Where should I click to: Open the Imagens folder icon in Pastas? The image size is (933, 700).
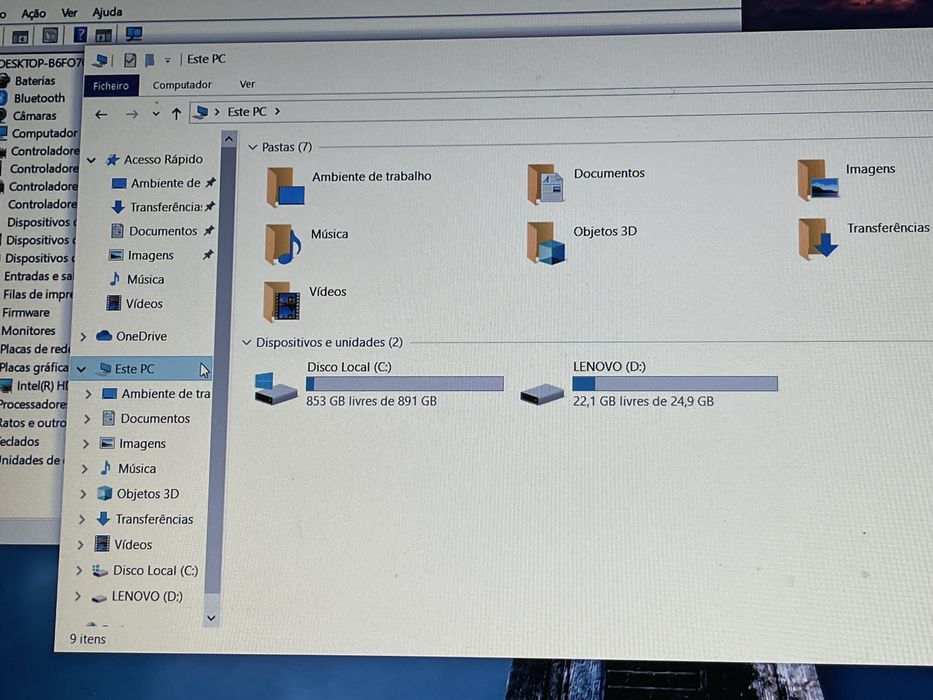818,180
